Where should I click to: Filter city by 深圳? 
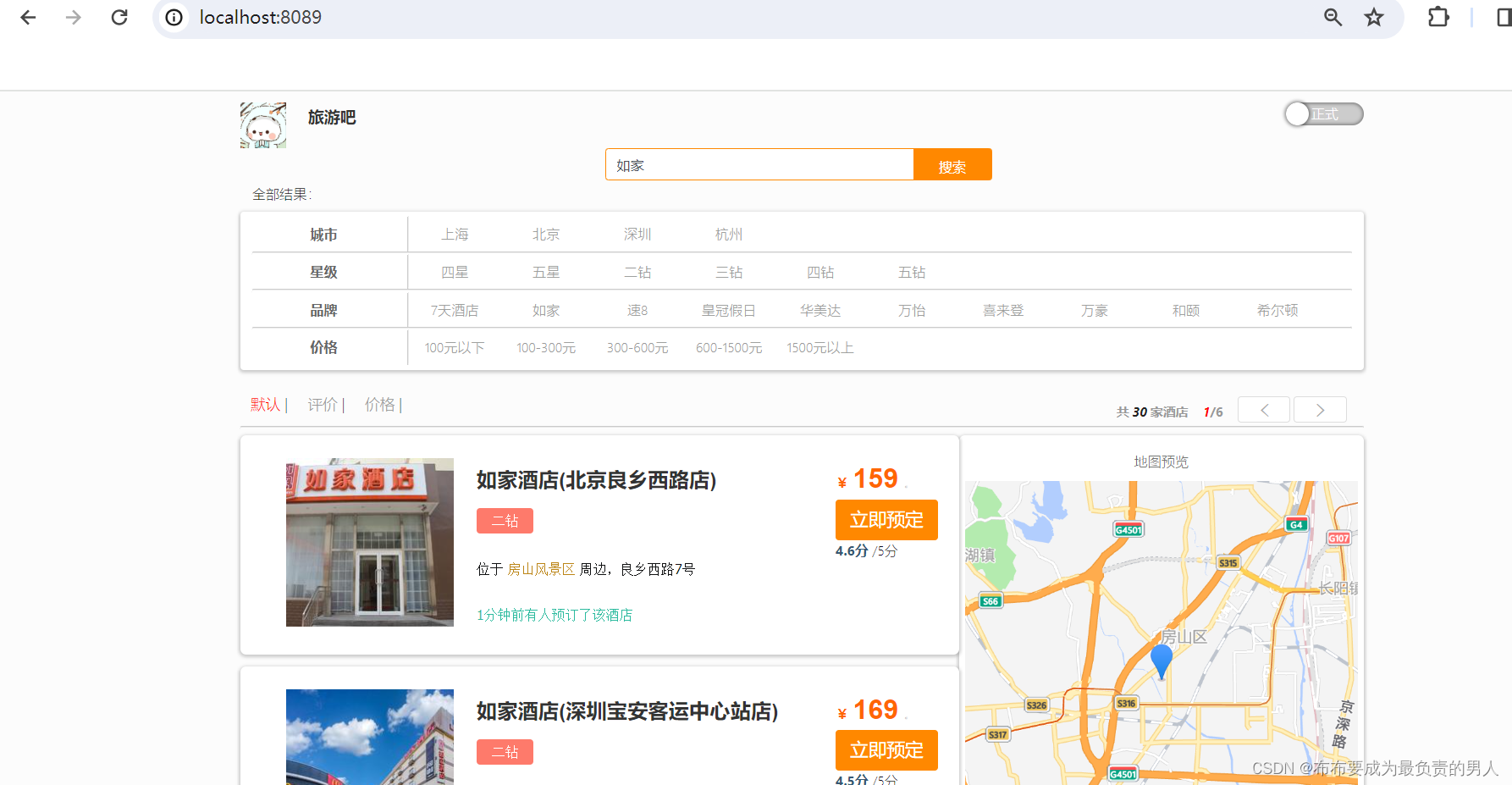pyautogui.click(x=637, y=235)
